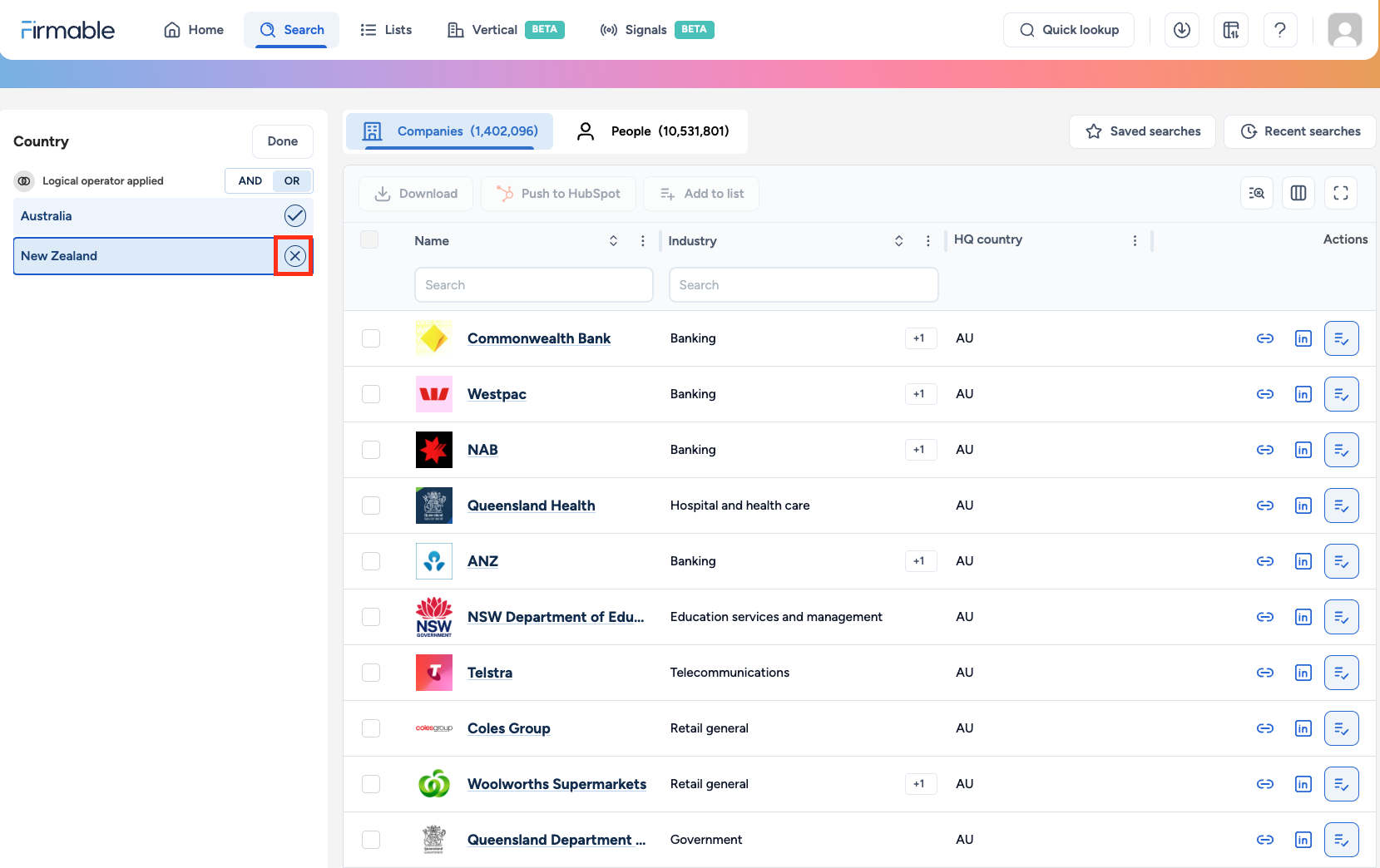
Task: Click the Help question mark icon
Action: 1280,30
